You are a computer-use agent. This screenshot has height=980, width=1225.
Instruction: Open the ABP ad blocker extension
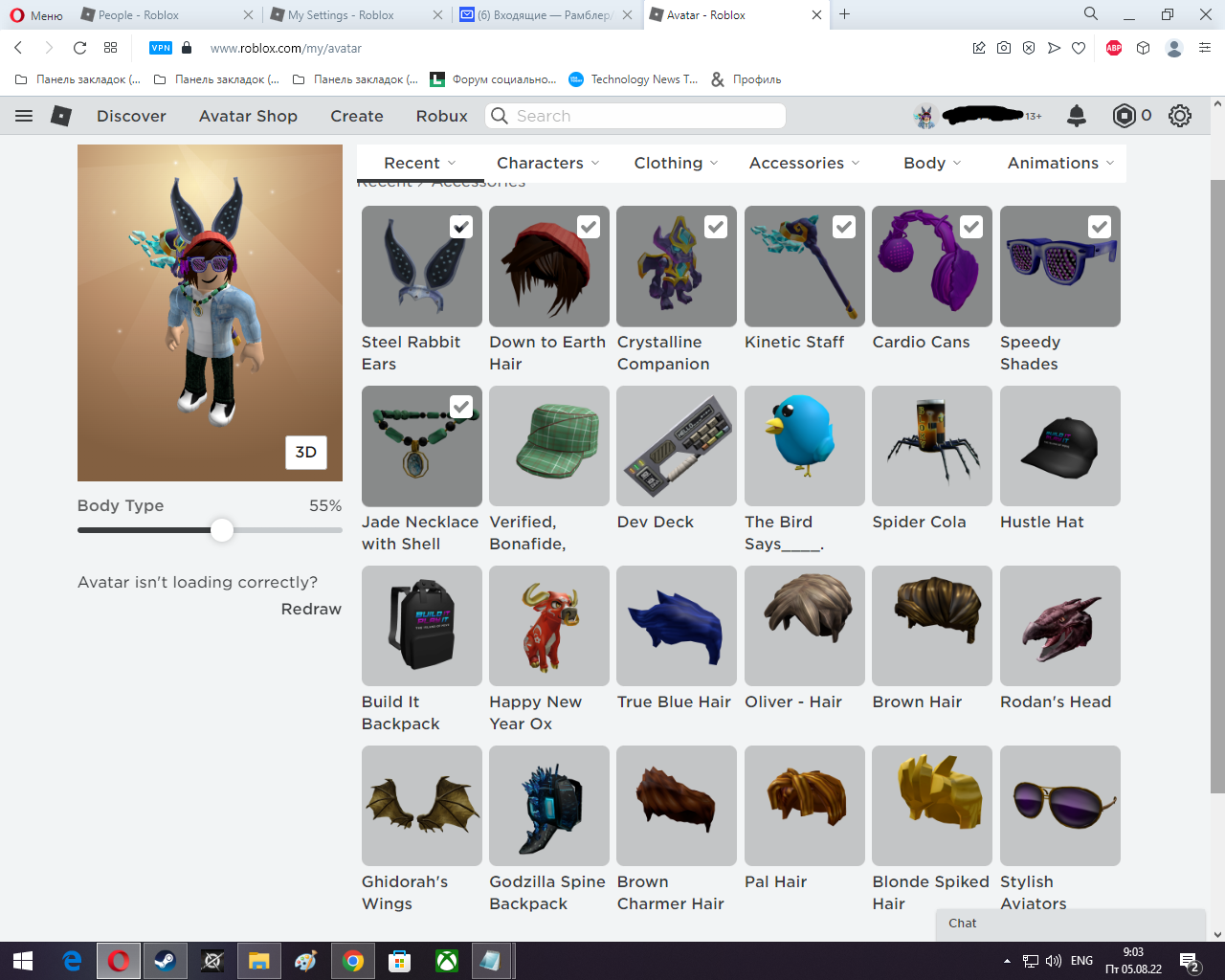[1114, 48]
